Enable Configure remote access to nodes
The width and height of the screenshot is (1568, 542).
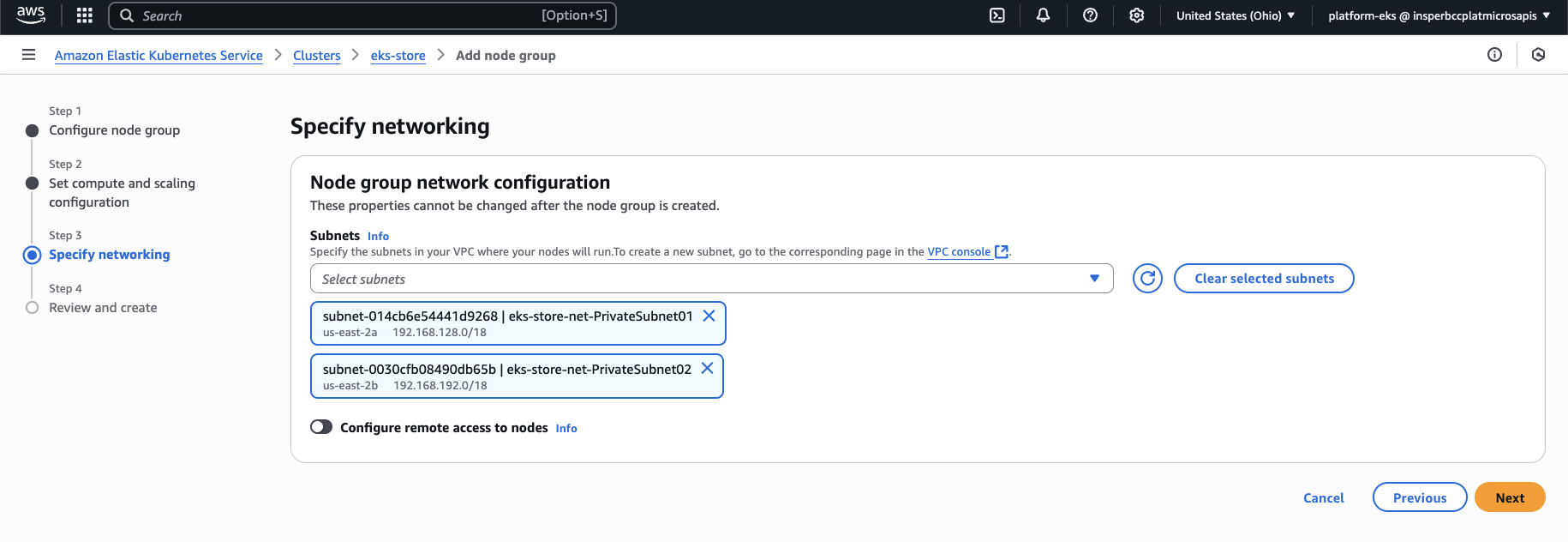point(321,427)
